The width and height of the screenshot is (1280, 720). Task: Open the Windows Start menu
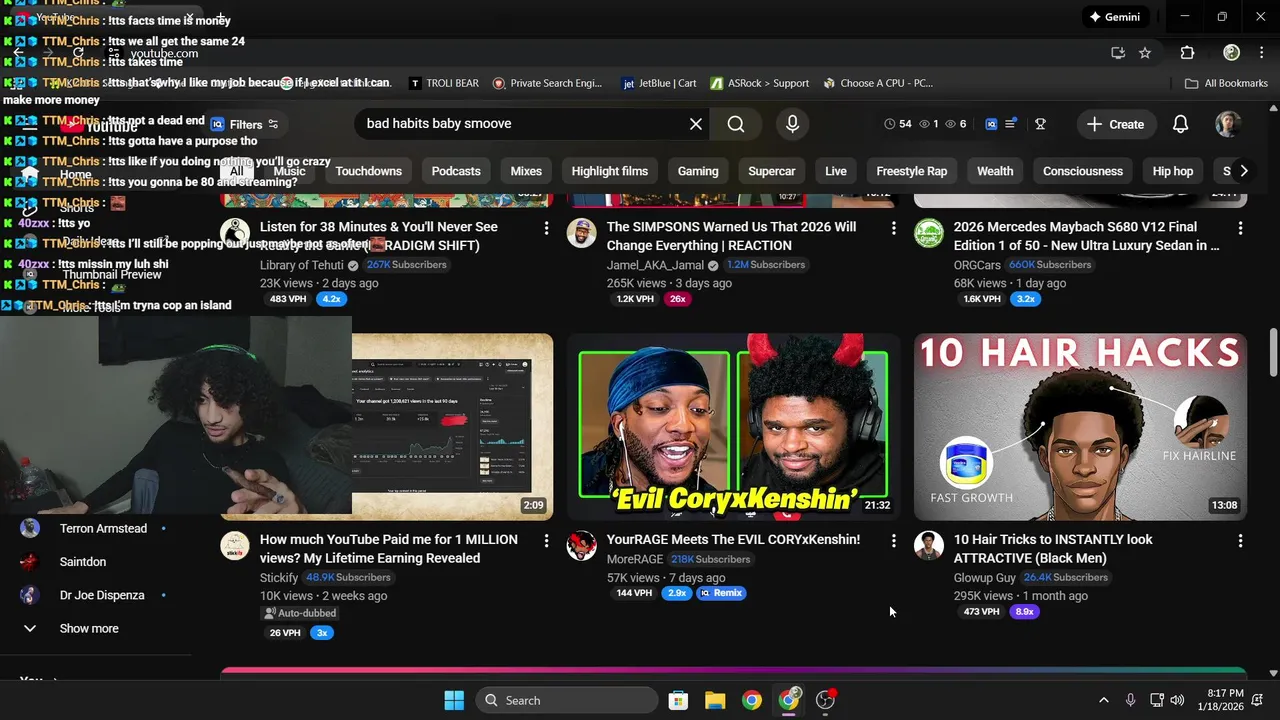coord(454,700)
